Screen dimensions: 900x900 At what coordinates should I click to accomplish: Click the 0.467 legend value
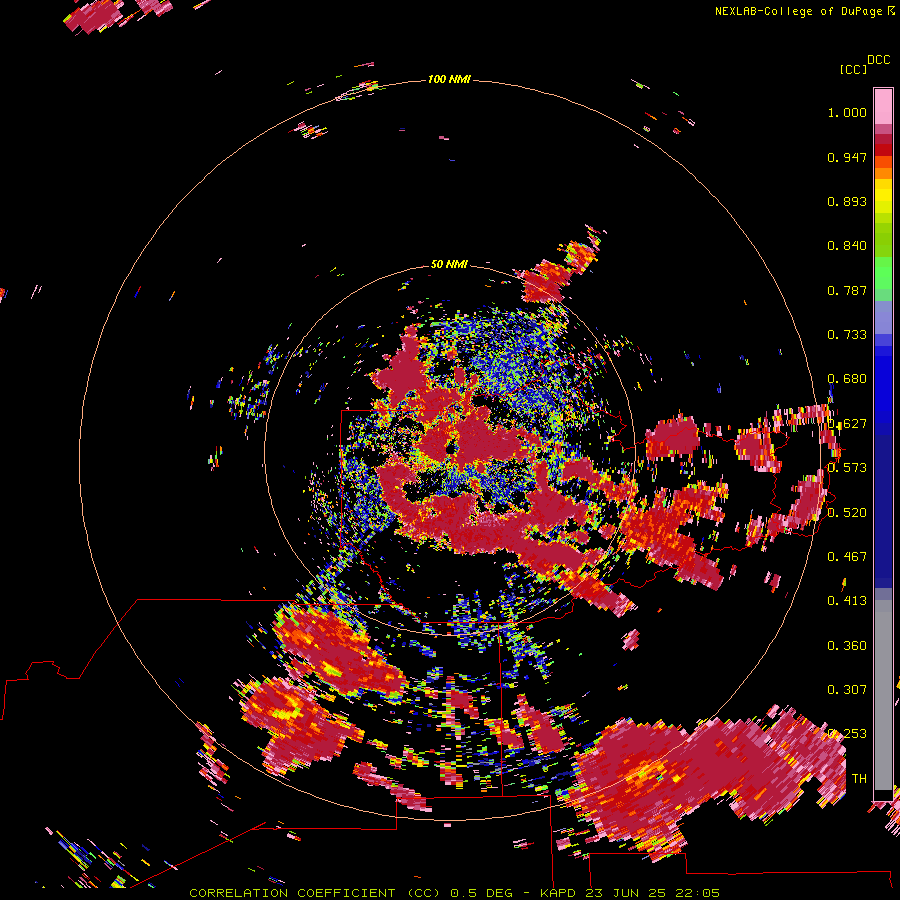[847, 556]
